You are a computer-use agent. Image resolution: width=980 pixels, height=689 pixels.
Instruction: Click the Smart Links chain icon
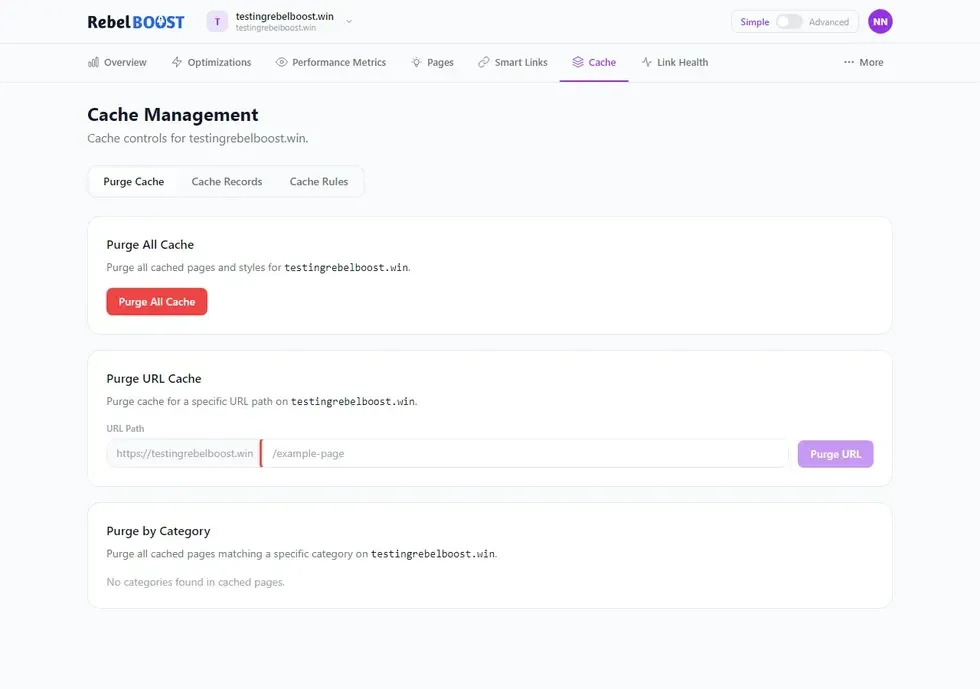click(484, 62)
